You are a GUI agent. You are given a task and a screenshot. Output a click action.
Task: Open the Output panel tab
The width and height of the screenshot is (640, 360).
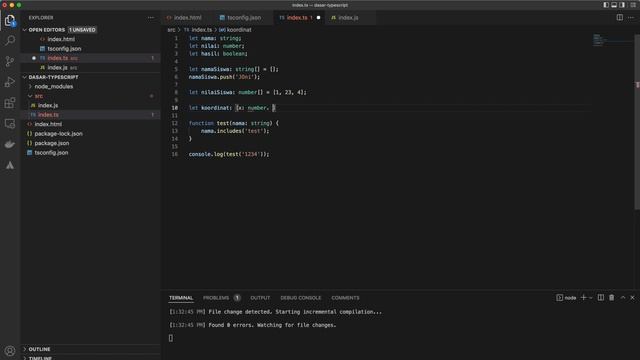point(260,298)
